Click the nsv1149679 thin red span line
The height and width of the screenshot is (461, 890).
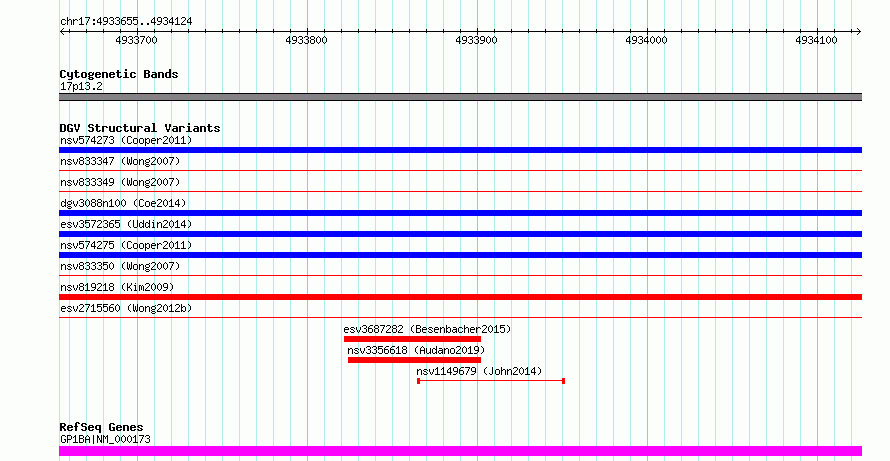tap(491, 381)
